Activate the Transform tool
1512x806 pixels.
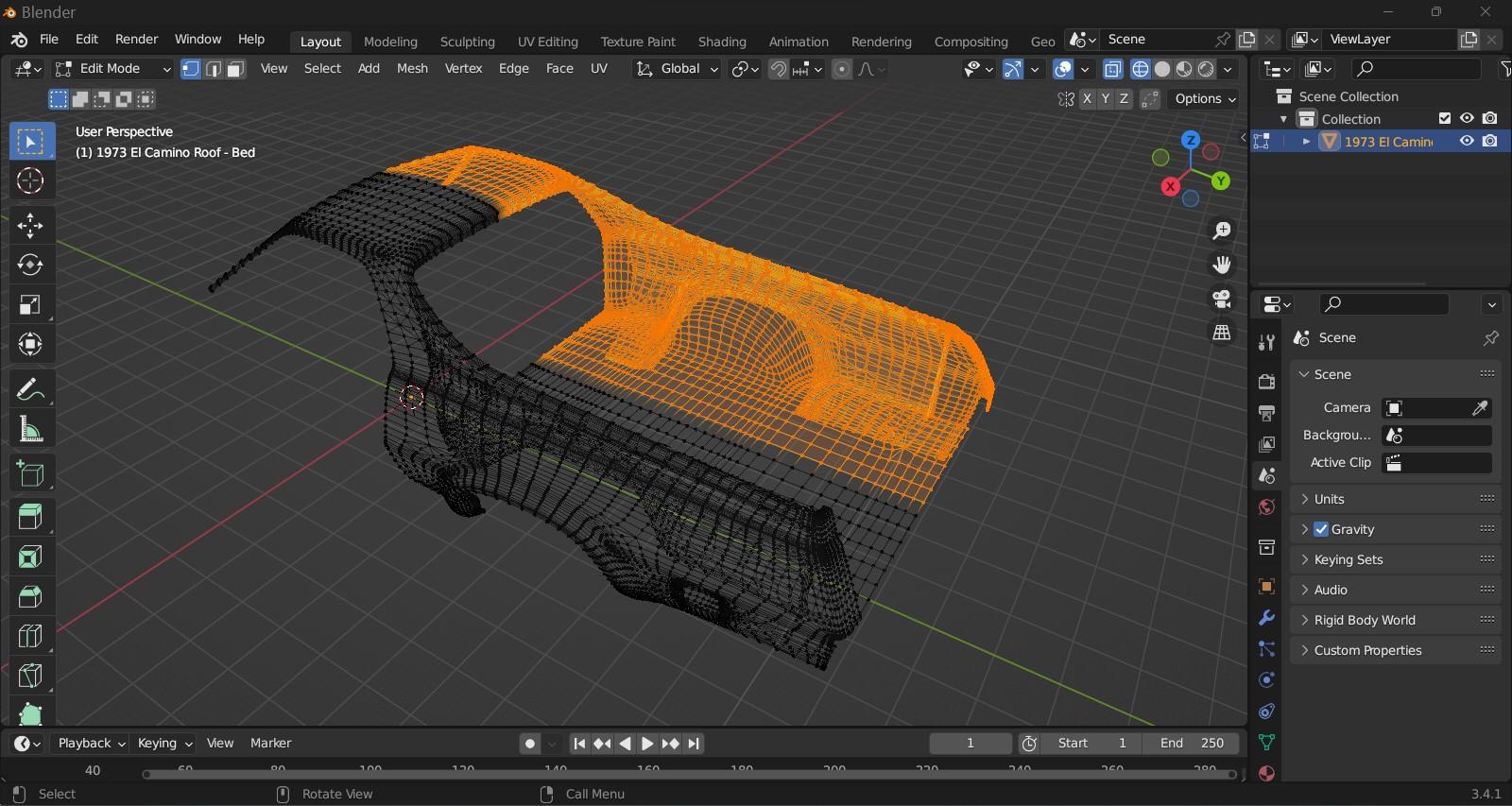pyautogui.click(x=30, y=344)
